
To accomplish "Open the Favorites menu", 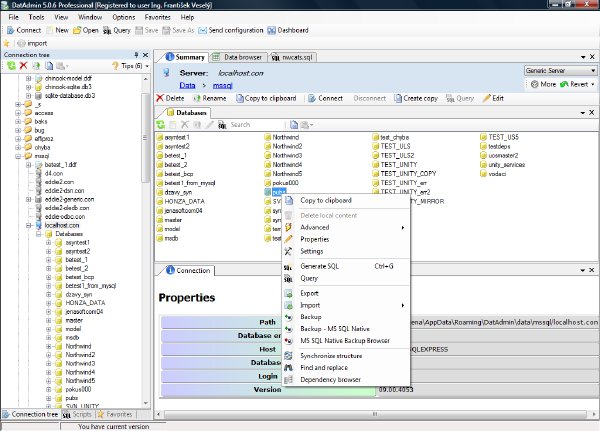I will coord(158,17).
